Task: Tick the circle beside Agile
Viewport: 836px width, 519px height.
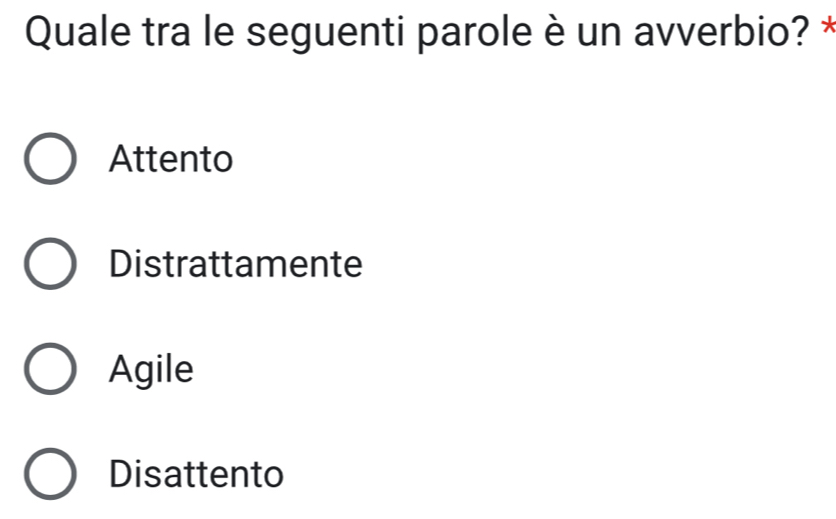Action: 49,371
